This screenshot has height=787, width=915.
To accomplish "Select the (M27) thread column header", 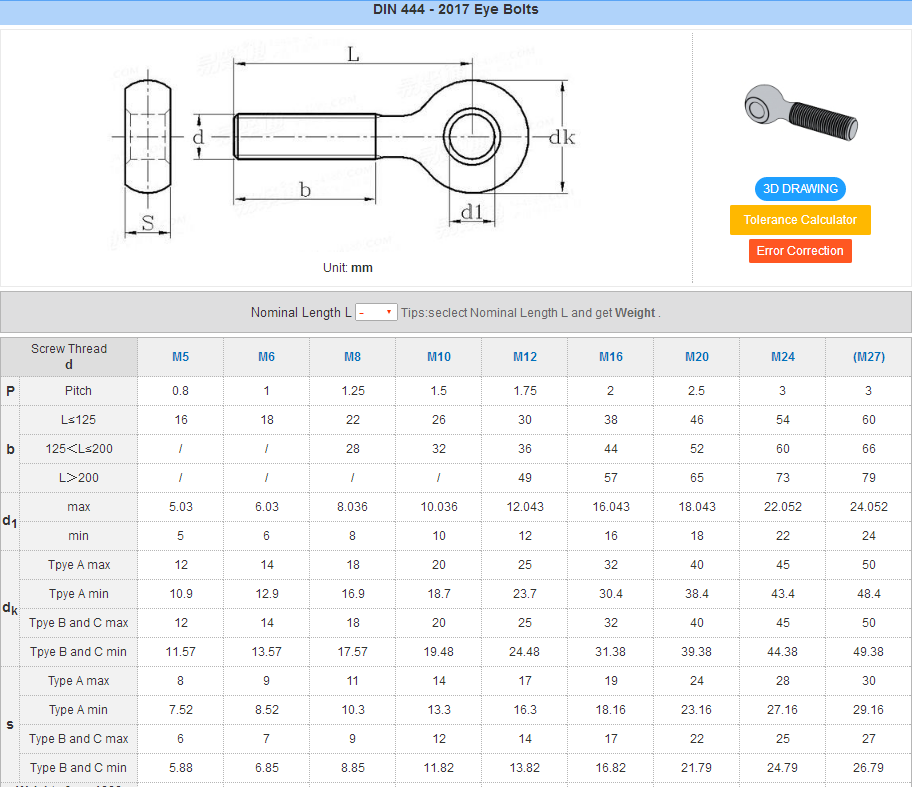I will 869,356.
